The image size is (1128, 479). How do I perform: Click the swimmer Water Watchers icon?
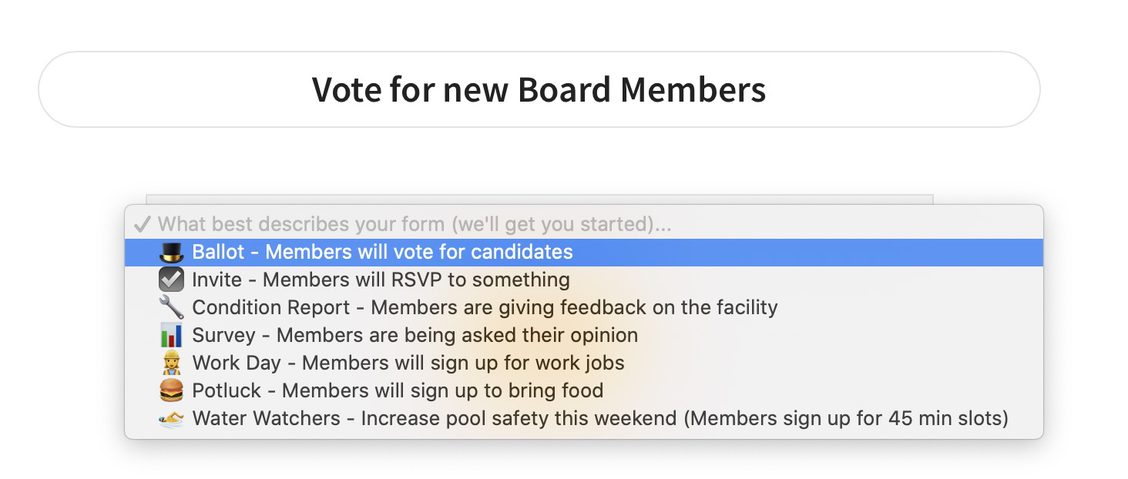tap(171, 418)
